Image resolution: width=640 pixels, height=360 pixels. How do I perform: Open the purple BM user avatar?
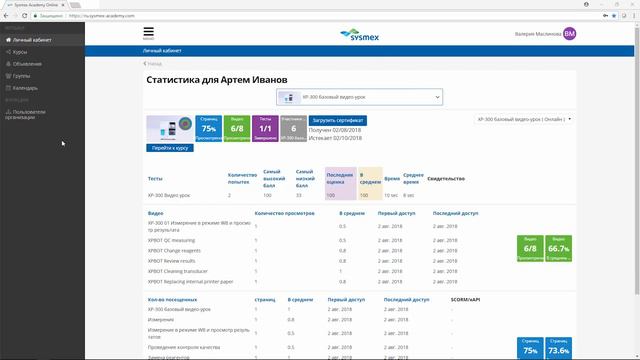569,34
